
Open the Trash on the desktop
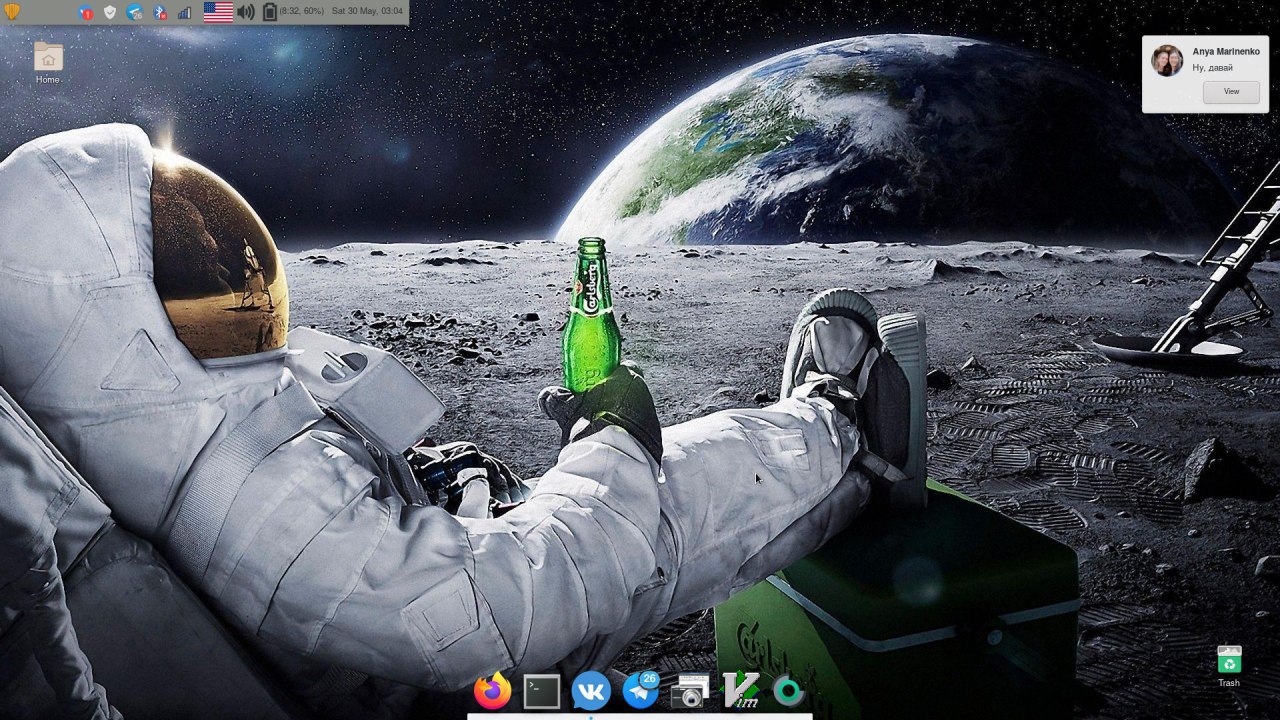click(x=1229, y=667)
